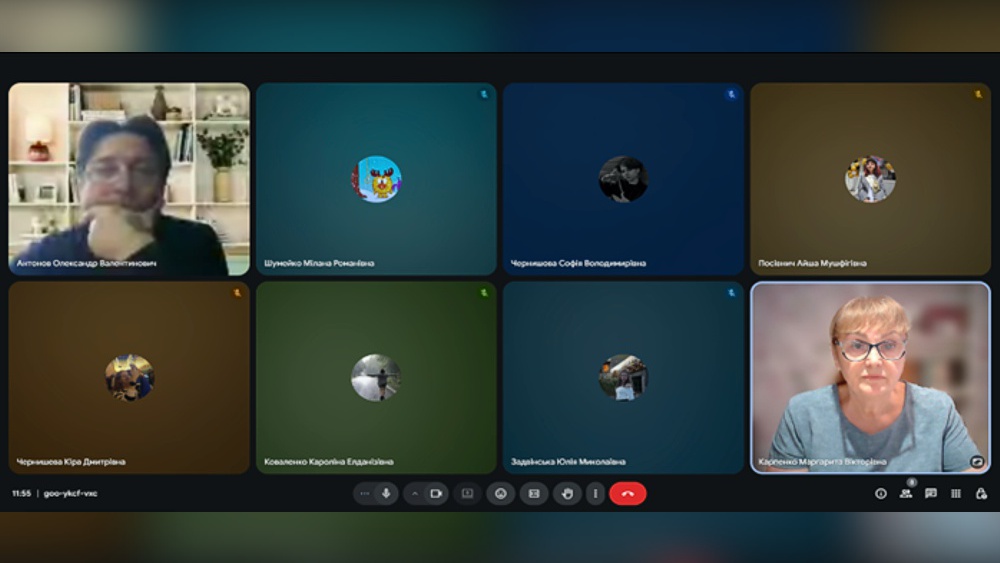
Task: Open host controls lock icon
Action: click(x=981, y=493)
